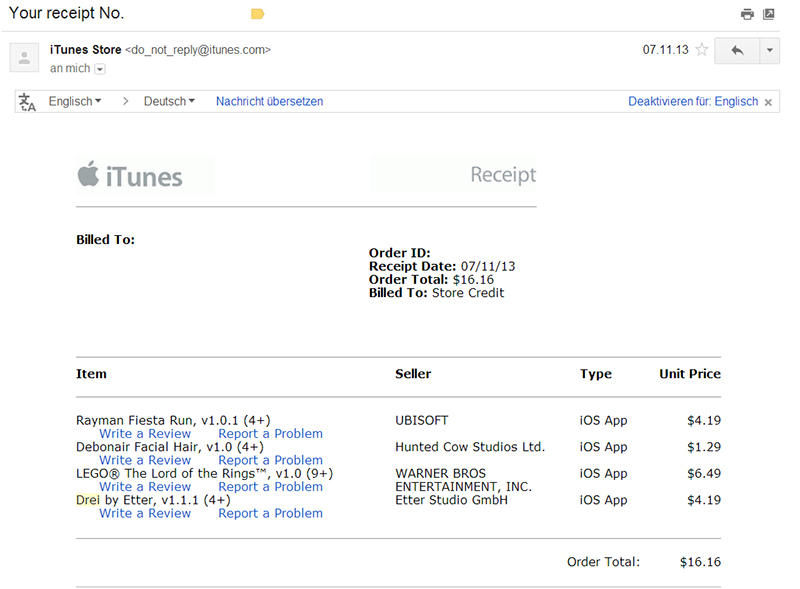Image resolution: width=800 pixels, height=589 pixels.
Task: Click the UBISOFT seller name
Action: [x=421, y=420]
